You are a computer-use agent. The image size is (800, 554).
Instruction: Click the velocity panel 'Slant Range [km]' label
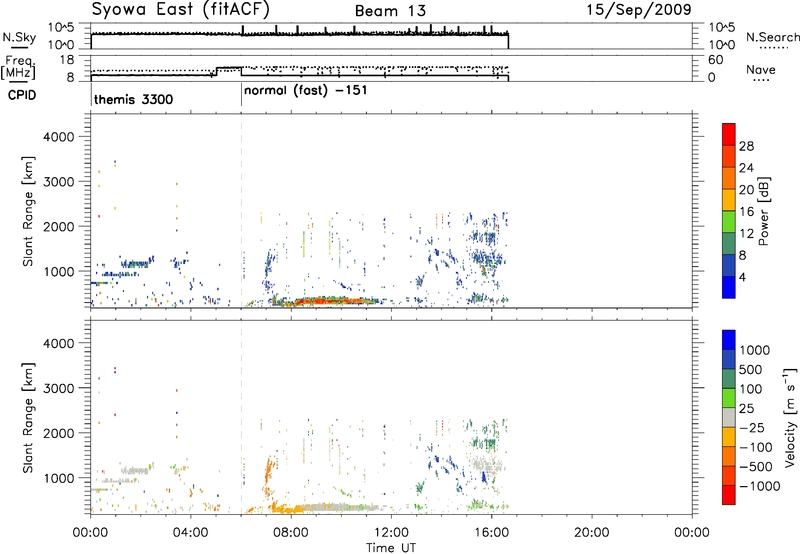point(28,418)
